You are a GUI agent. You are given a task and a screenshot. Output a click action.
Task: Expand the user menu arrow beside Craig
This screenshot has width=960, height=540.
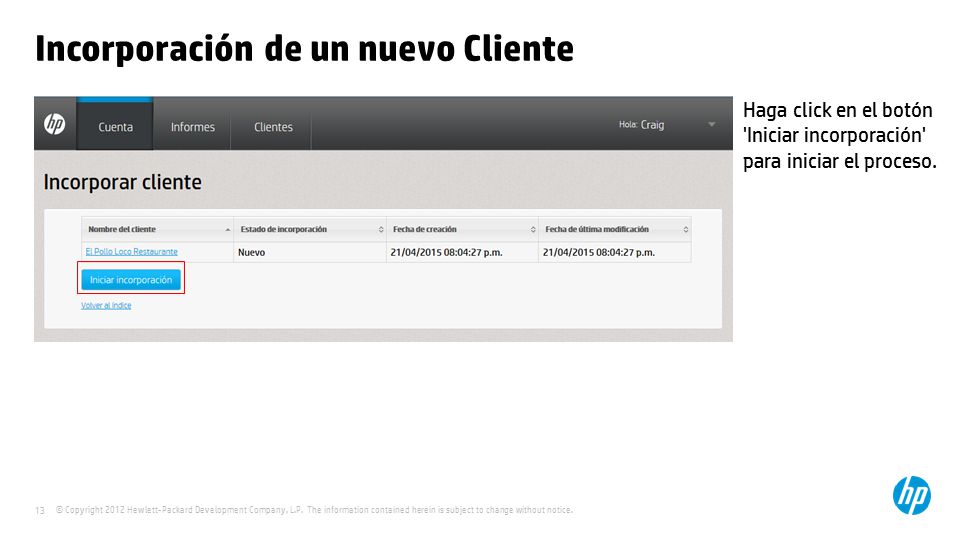point(711,125)
